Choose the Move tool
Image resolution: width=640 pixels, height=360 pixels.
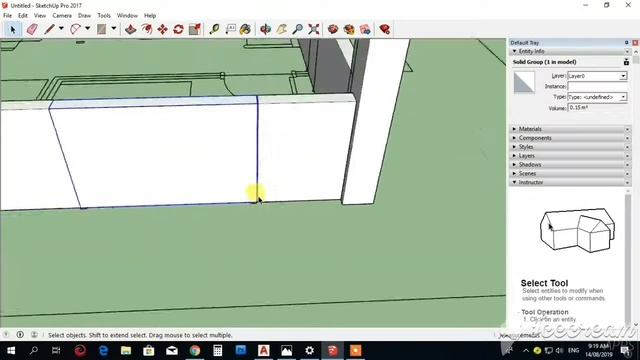click(x=162, y=29)
